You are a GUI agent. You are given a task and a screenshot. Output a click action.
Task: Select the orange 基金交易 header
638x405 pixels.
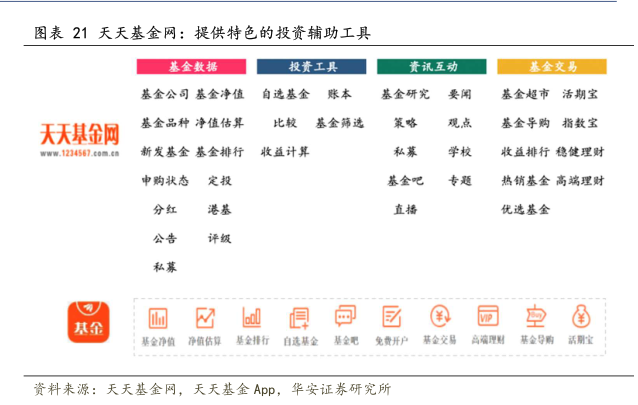point(552,67)
